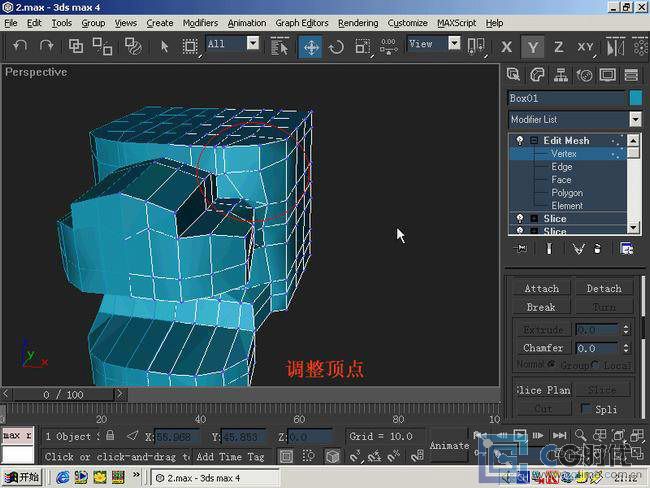The height and width of the screenshot is (488, 650).
Task: Select the Unlink Selection tool
Action: 102,46
